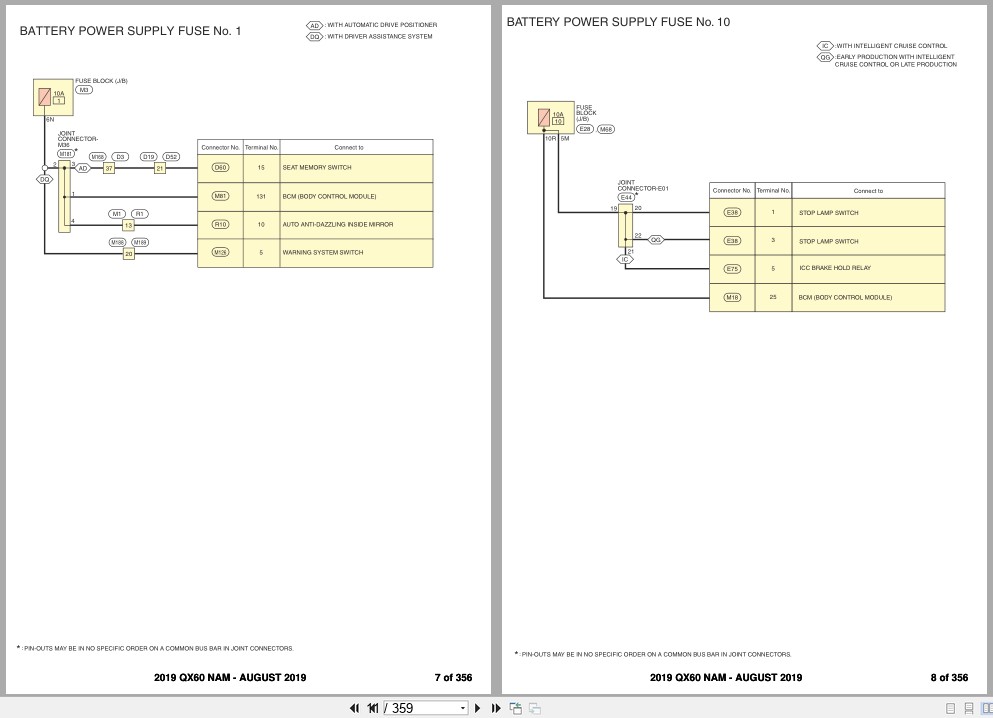Click the QG legend Early Production text
Image resolution: width=993 pixels, height=718 pixels.
[895, 61]
